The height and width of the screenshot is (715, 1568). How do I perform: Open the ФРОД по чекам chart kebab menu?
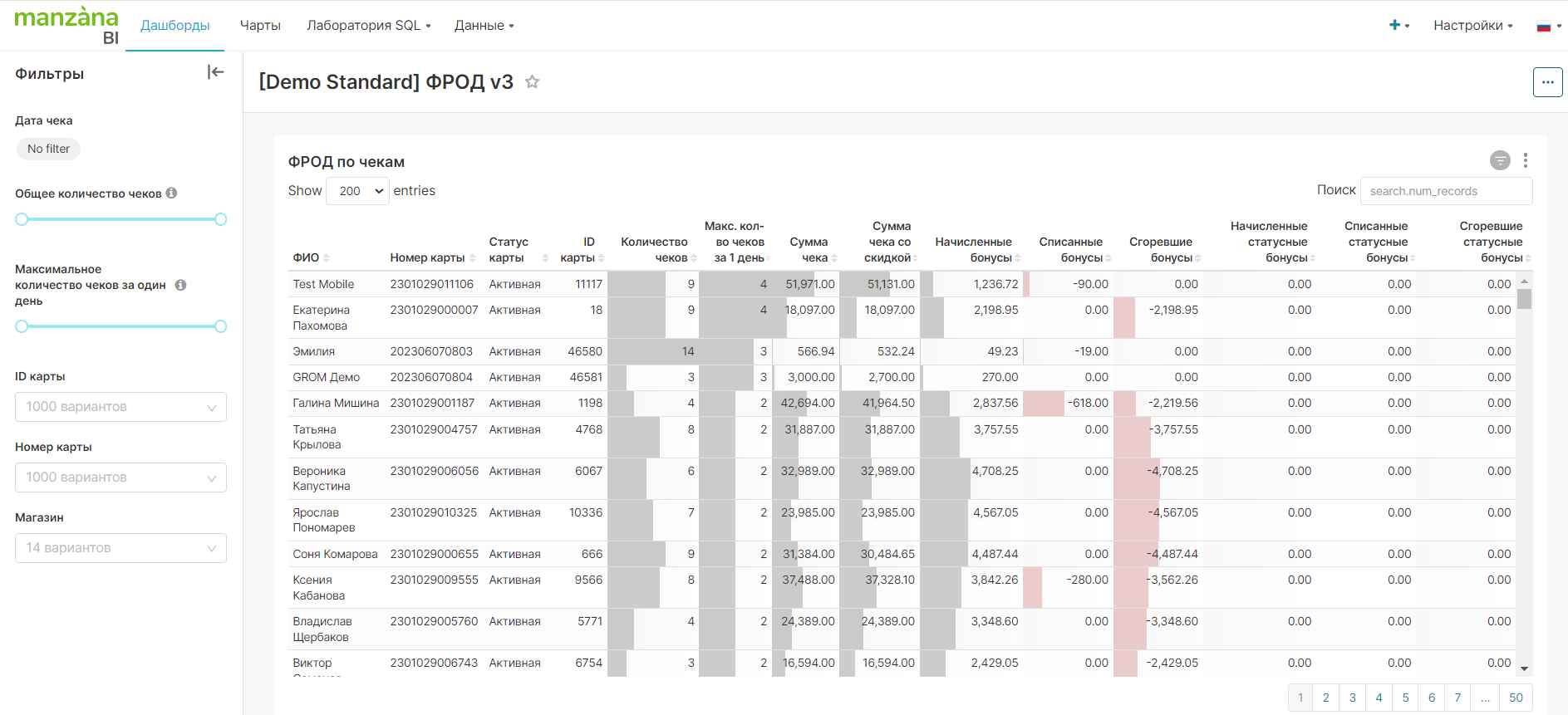tap(1525, 160)
